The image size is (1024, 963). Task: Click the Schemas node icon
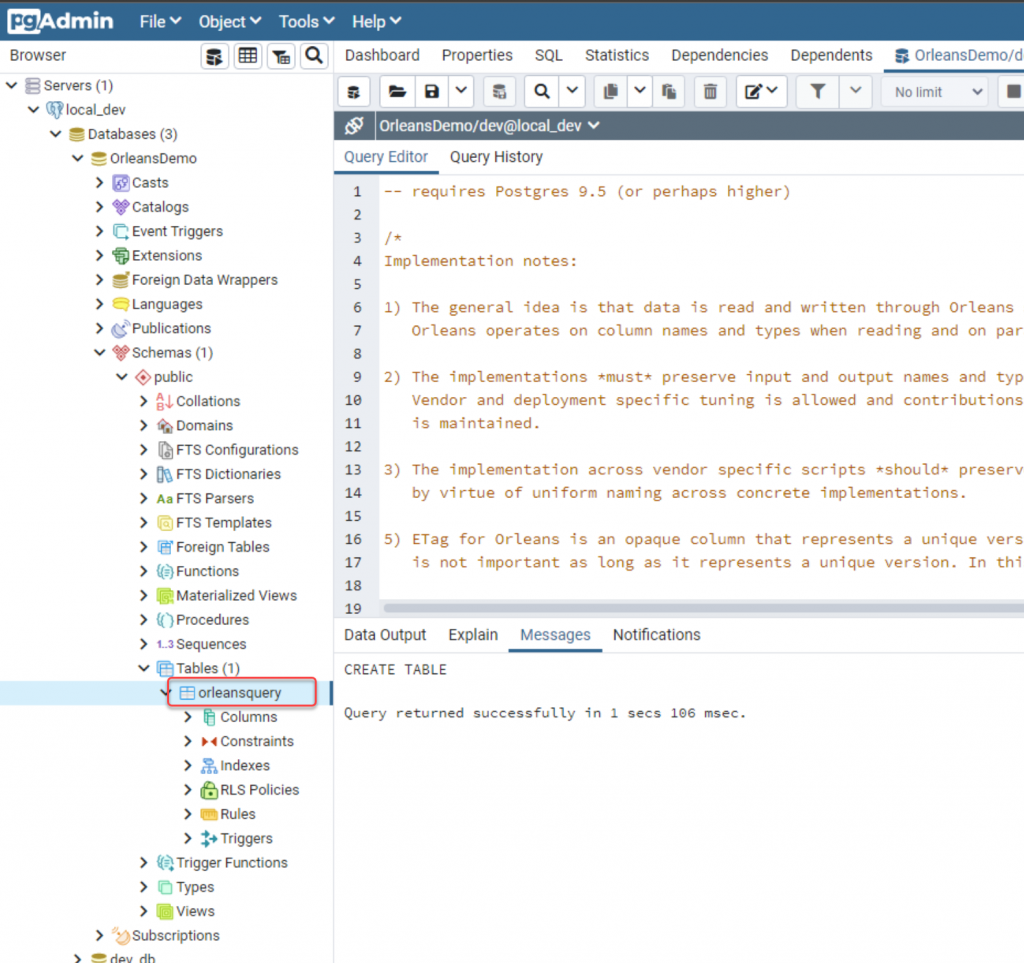[120, 353]
